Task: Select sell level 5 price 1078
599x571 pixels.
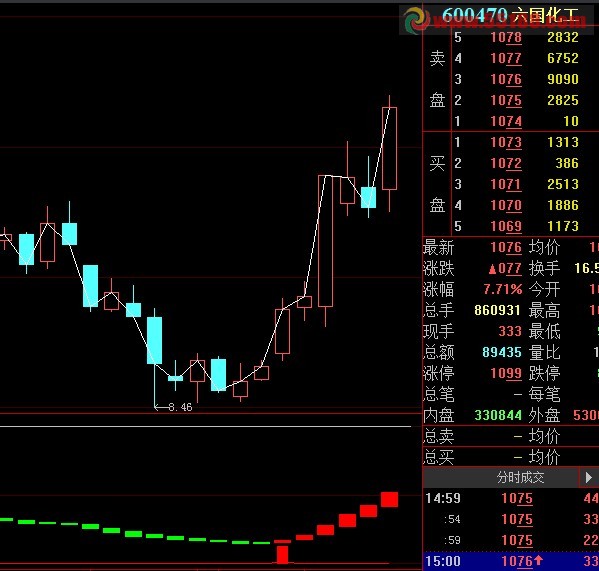Action: pyautogui.click(x=506, y=37)
